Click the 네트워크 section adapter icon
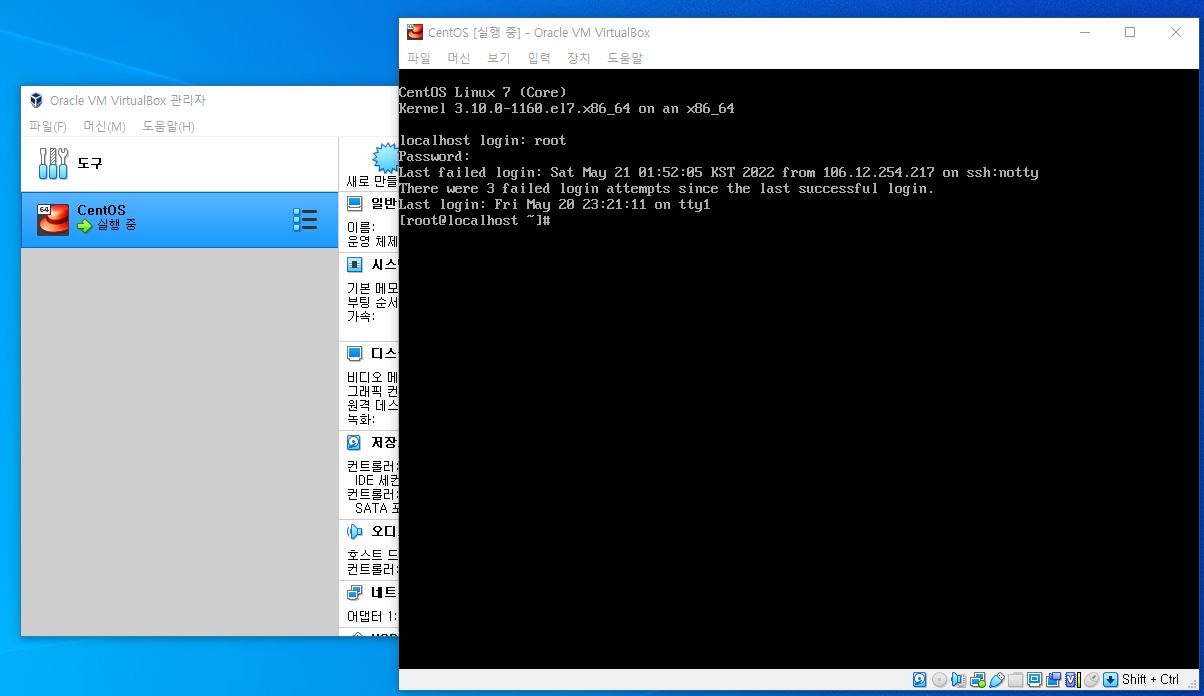 354,592
